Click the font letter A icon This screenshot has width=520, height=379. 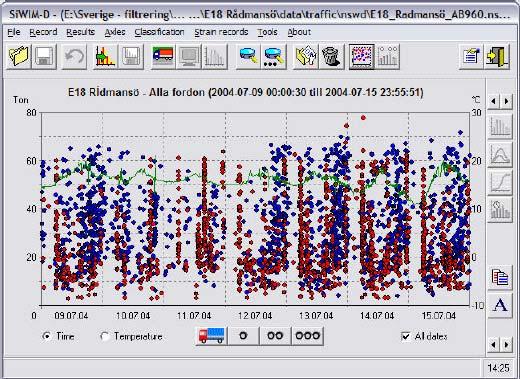click(x=500, y=305)
